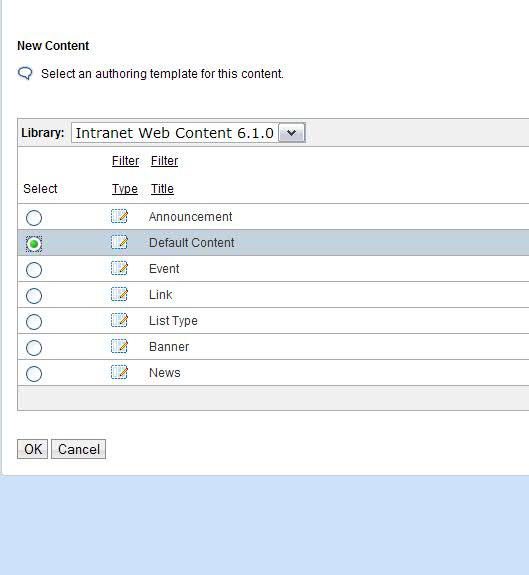Select the Announcement radio button
The height and width of the screenshot is (575, 529).
[x=34, y=218]
